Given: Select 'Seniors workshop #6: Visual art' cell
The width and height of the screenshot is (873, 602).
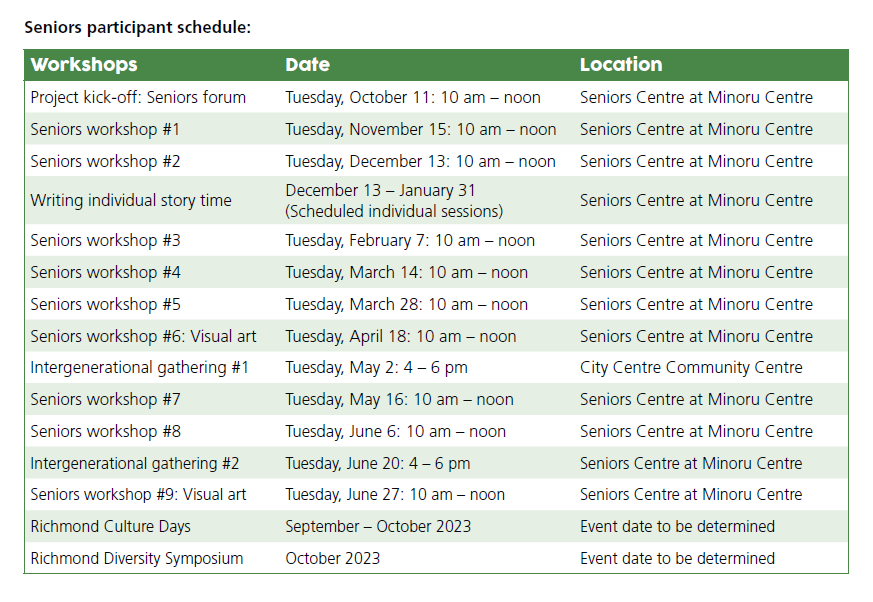Looking at the screenshot, I should (x=144, y=336).
